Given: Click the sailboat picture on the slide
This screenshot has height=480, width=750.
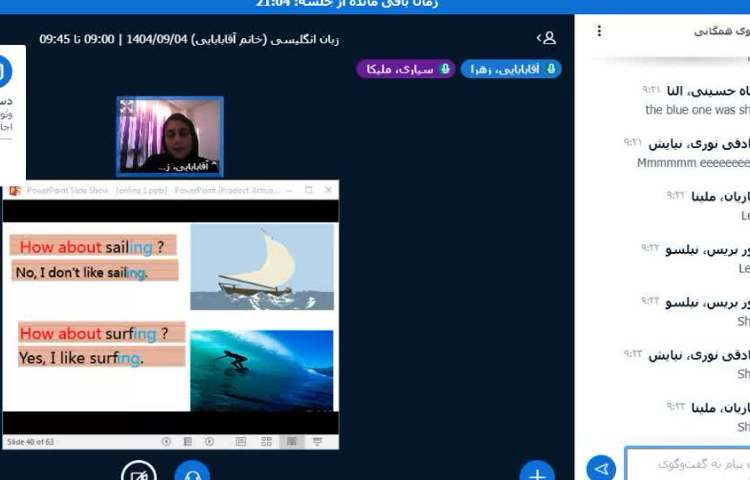Looking at the screenshot, I should pos(262,267).
